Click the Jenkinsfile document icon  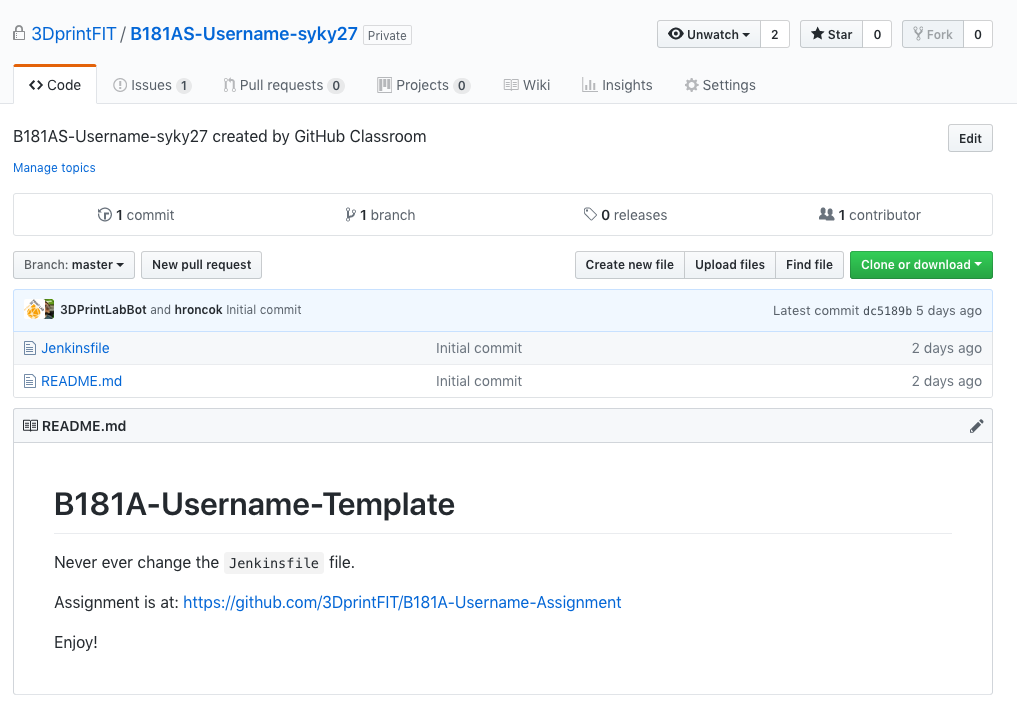click(x=31, y=348)
